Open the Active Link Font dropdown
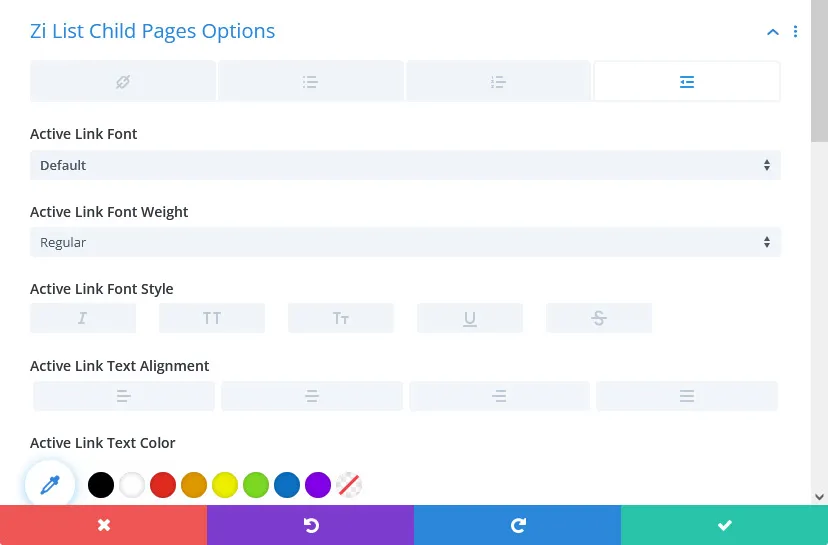Screen dimensions: 828x545 click(x=405, y=165)
